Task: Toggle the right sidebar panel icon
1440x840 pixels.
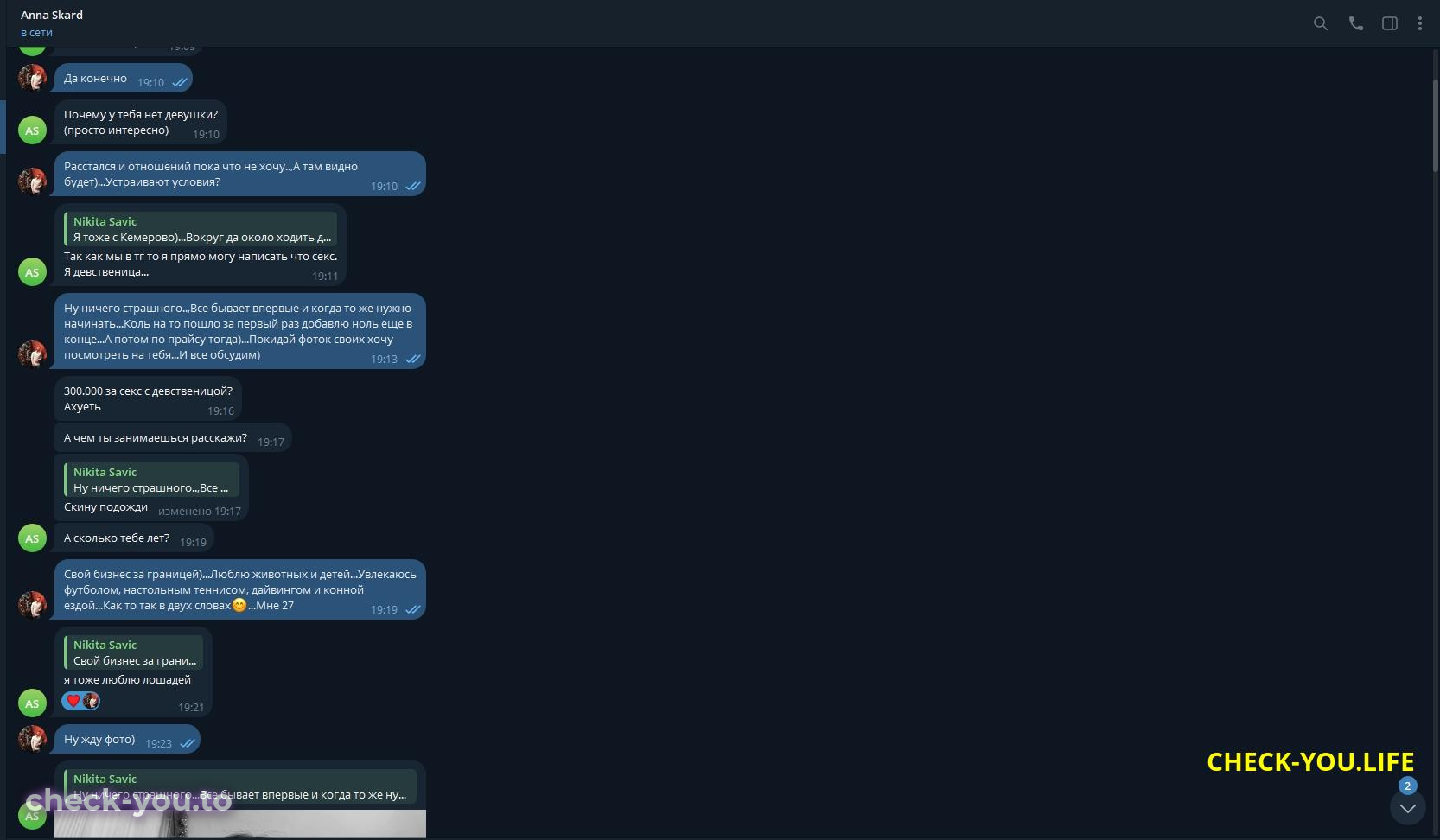Action: [1390, 23]
